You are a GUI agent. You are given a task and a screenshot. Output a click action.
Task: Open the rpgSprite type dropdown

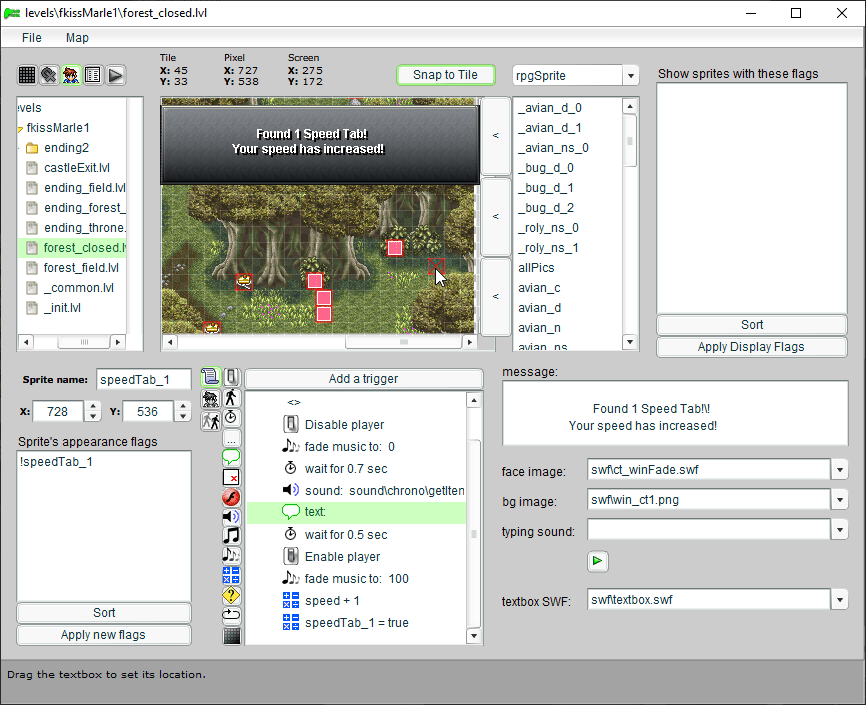click(630, 76)
